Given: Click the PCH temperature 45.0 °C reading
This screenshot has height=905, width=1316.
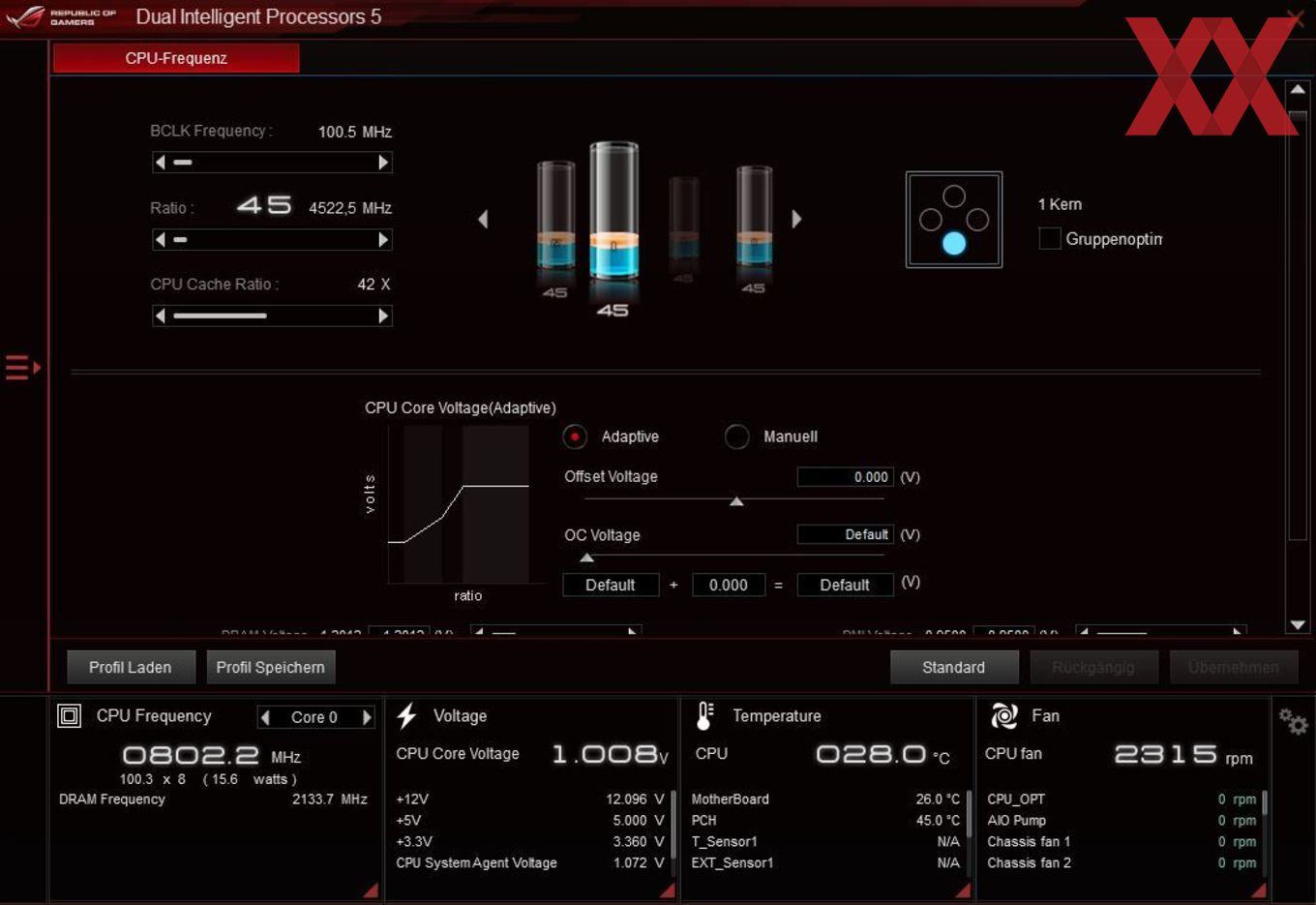Looking at the screenshot, I should pos(938,821).
